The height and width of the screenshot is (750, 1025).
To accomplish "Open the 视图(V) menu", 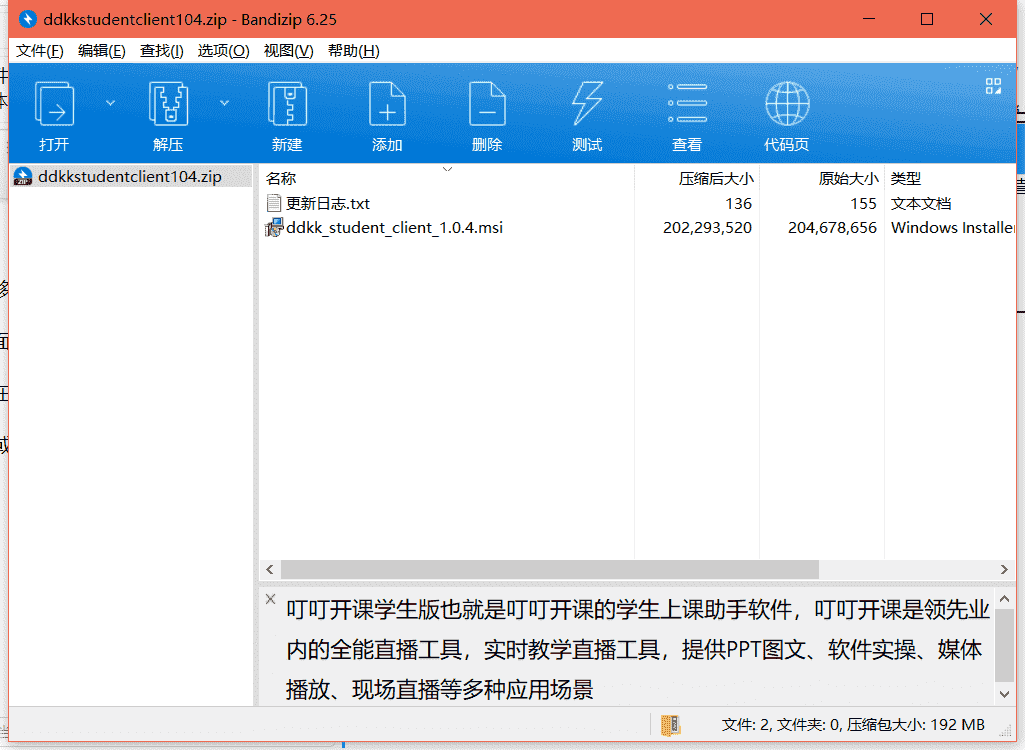I will 288,51.
